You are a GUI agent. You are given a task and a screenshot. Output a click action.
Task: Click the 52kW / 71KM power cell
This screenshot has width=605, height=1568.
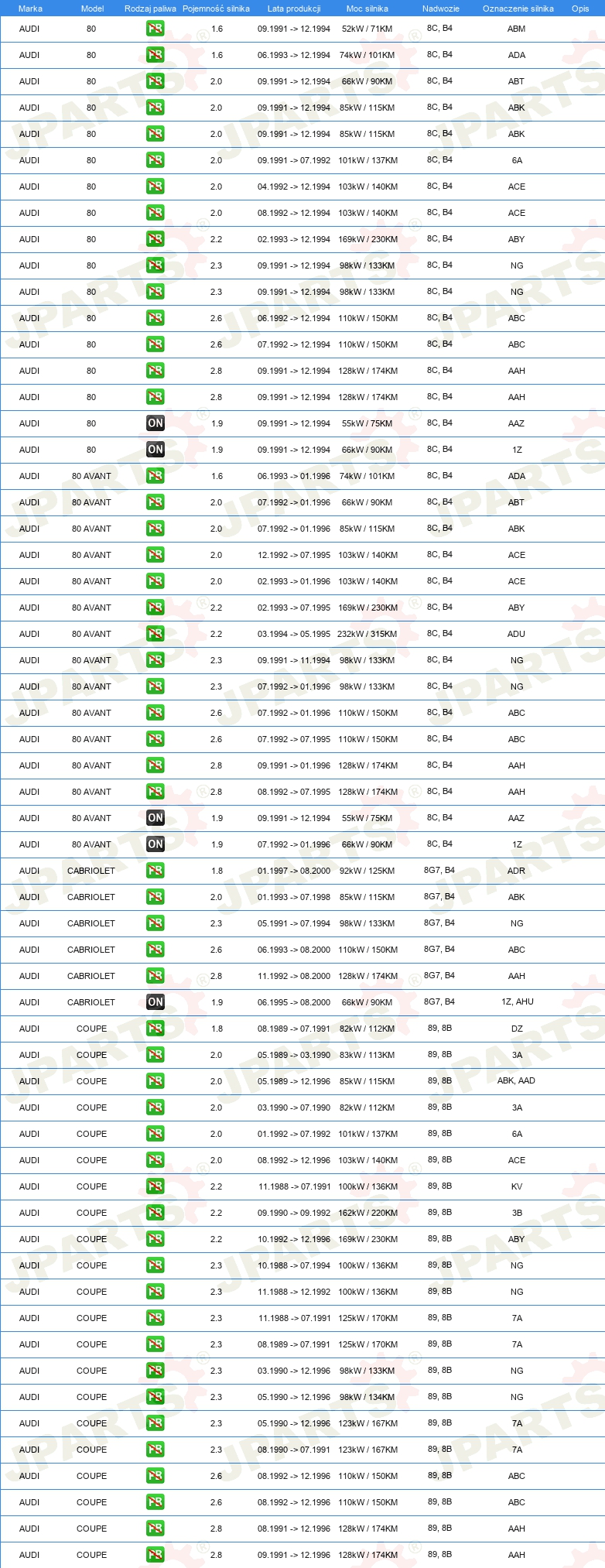[x=367, y=29]
